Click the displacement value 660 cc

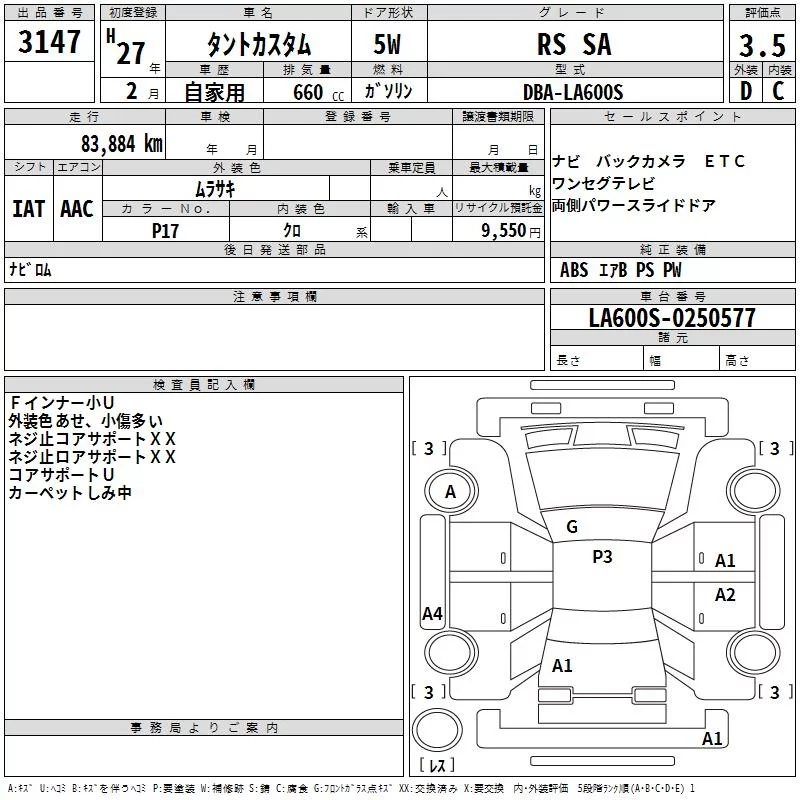pos(318,93)
